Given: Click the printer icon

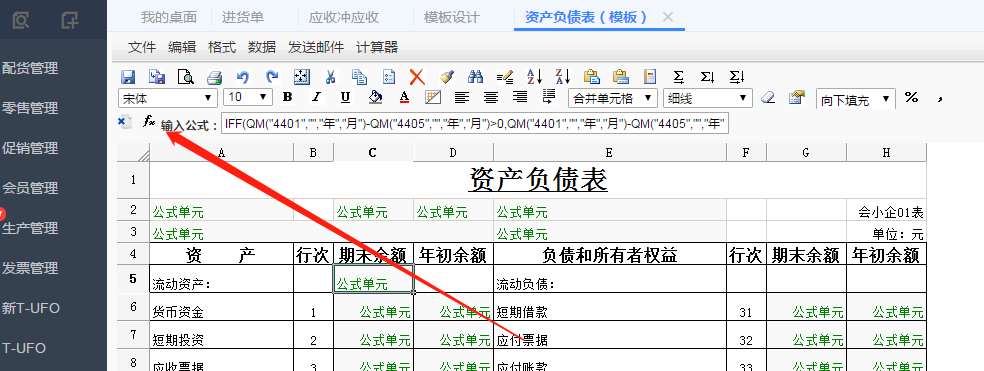Looking at the screenshot, I should [215, 77].
